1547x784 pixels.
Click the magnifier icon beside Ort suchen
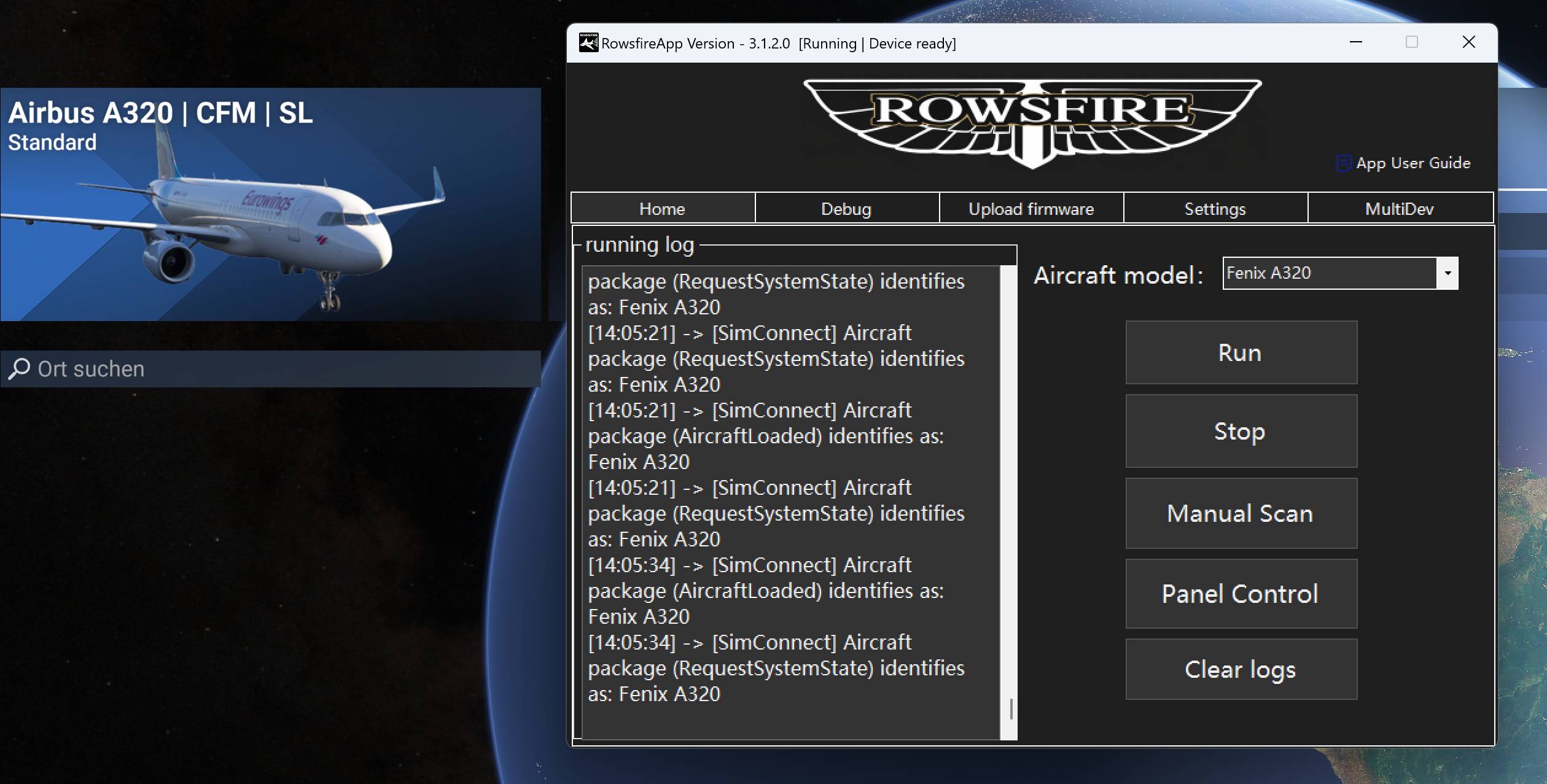(x=19, y=369)
